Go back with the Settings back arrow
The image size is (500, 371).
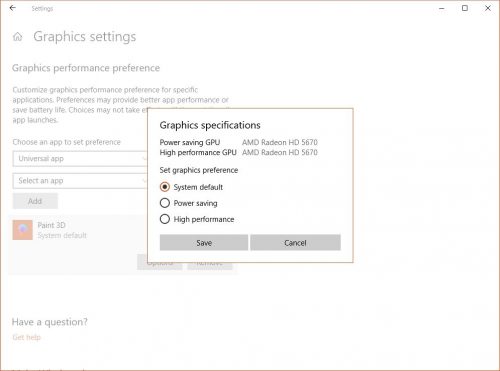[13, 8]
